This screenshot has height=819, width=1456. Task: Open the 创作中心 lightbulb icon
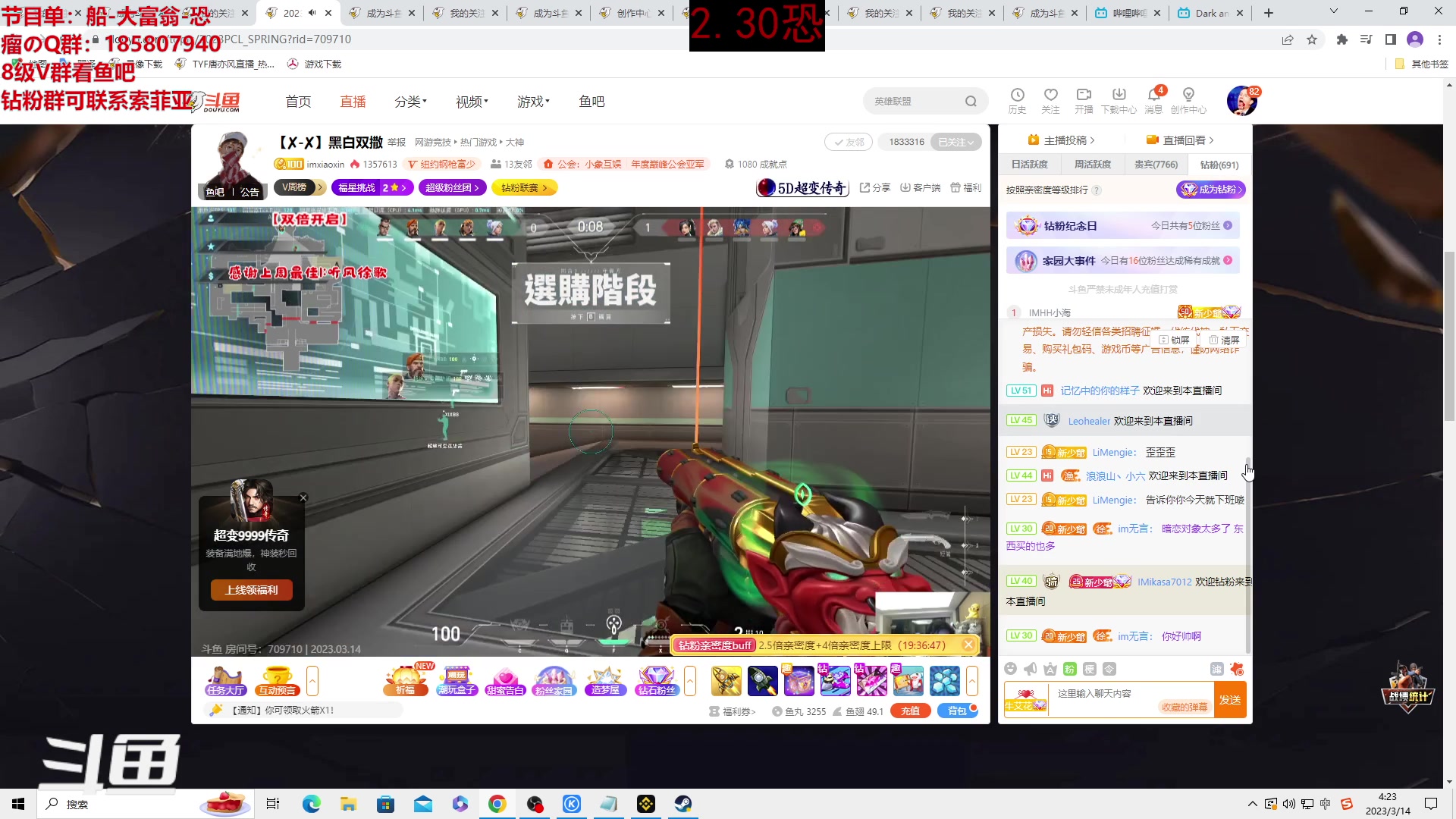1188,100
